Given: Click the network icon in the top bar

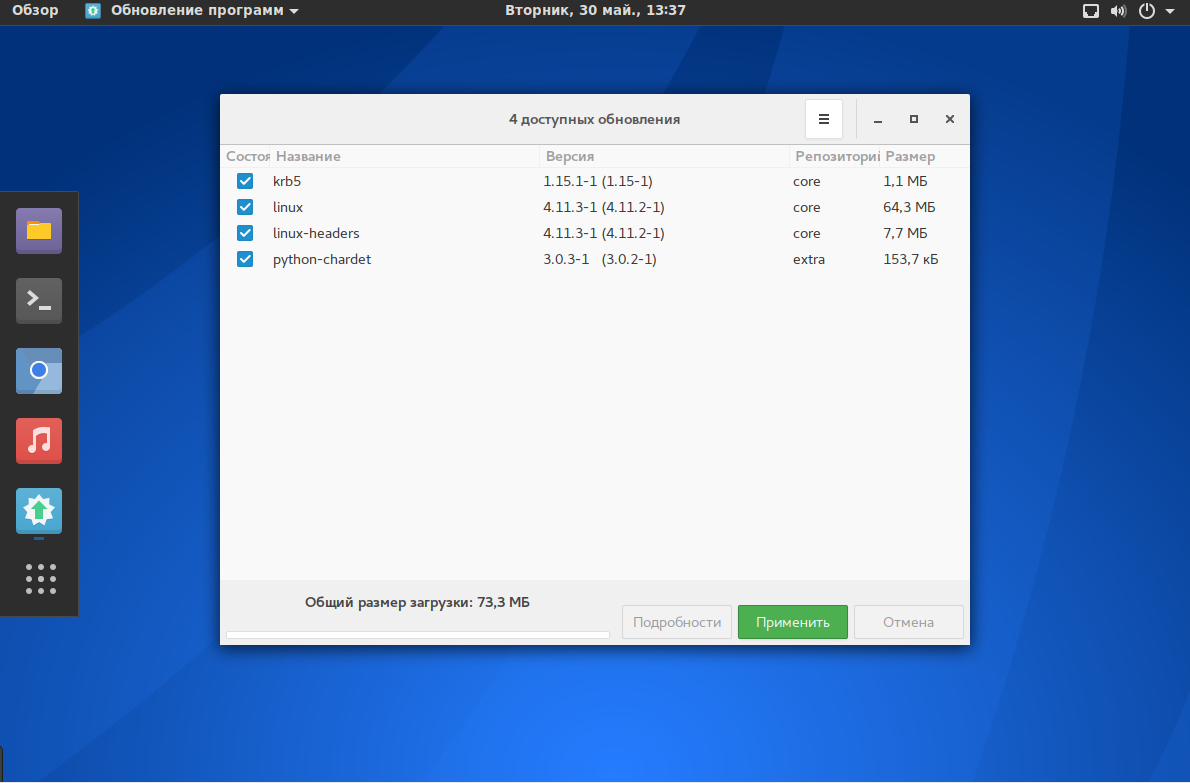Looking at the screenshot, I should coord(1091,11).
